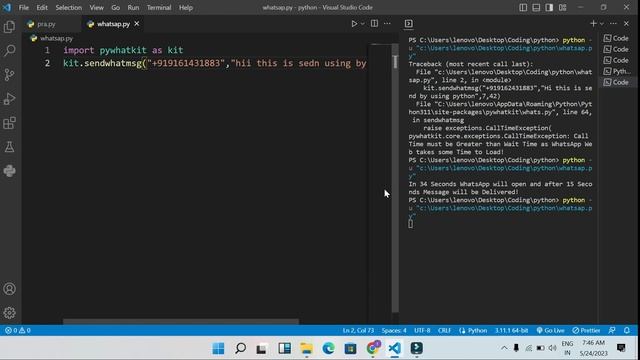Viewport: 640px width, 360px height.
Task: Change line endings via CRLF
Action: 444,330
